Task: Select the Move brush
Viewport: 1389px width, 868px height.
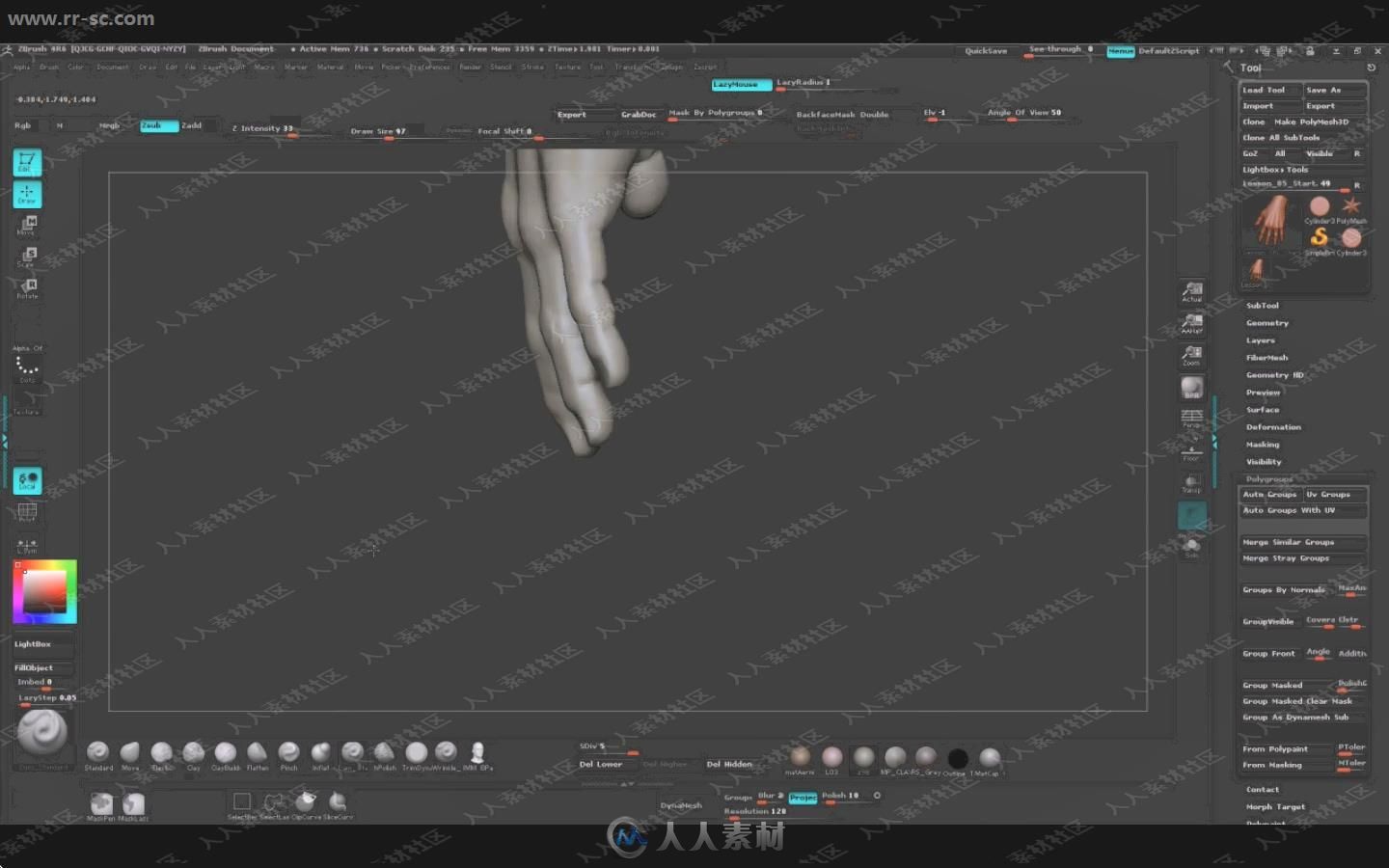Action: [x=130, y=753]
